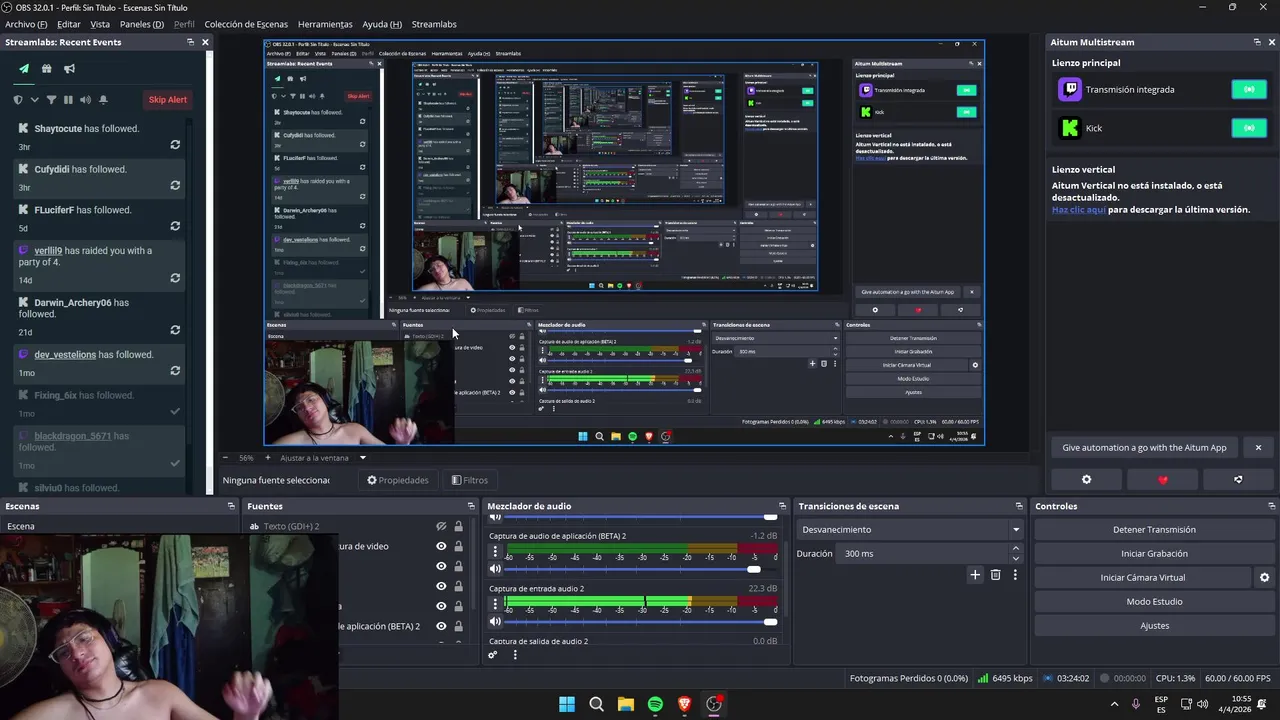Replay the Shaytocute follow alert
Viewport: 1280px width, 720px height.
(x=175, y=145)
